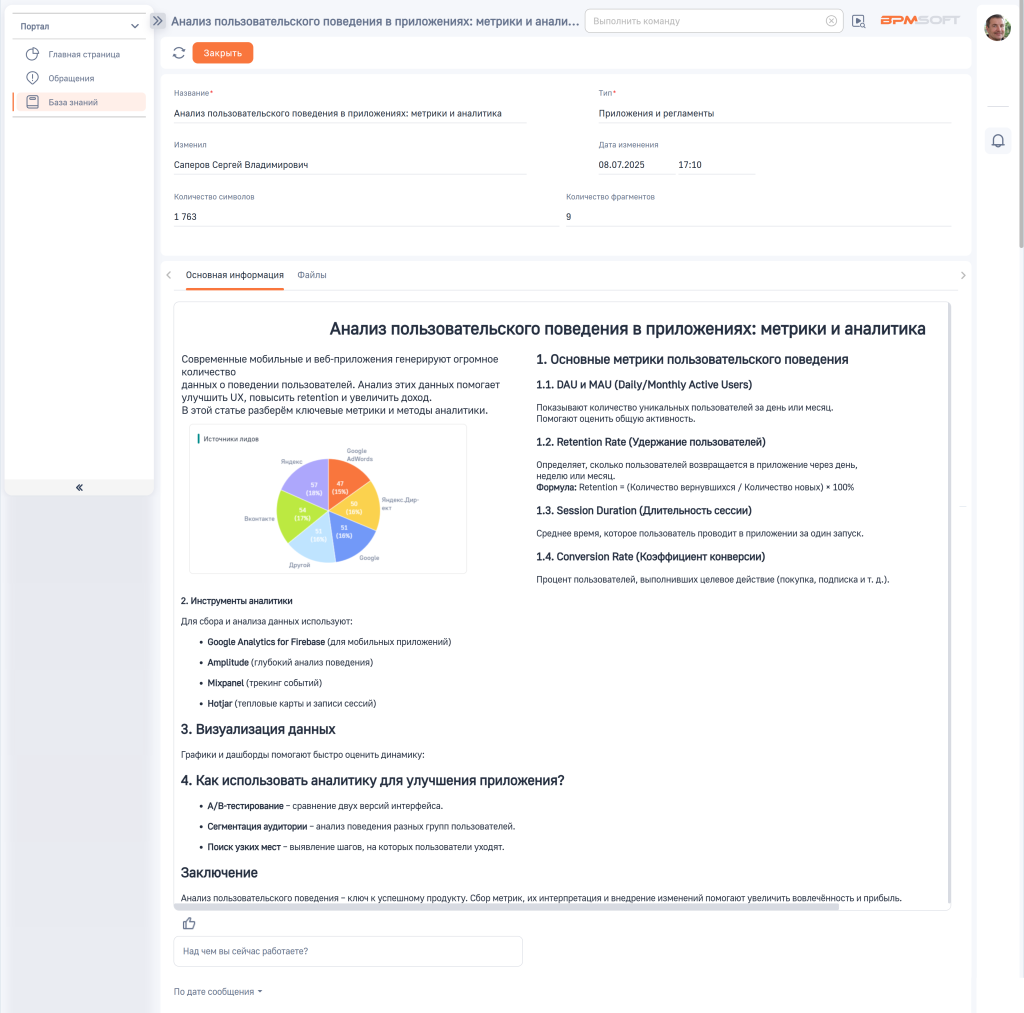Open the По дате сообщения sort dropdown
Image resolution: width=1024 pixels, height=1013 pixels.
pos(218,991)
